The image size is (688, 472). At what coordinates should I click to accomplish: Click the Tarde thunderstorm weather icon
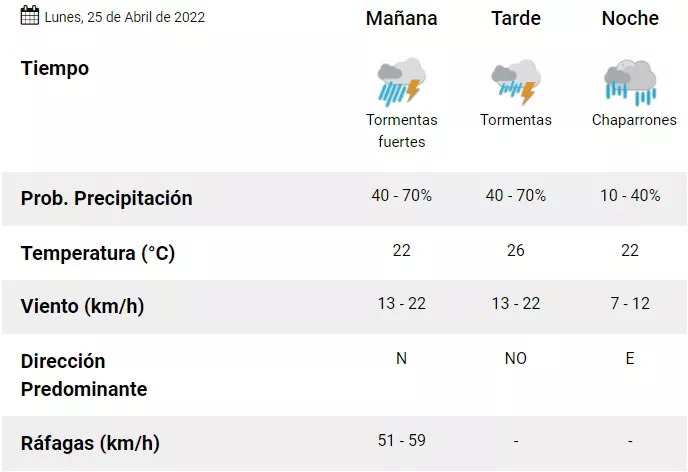515,82
